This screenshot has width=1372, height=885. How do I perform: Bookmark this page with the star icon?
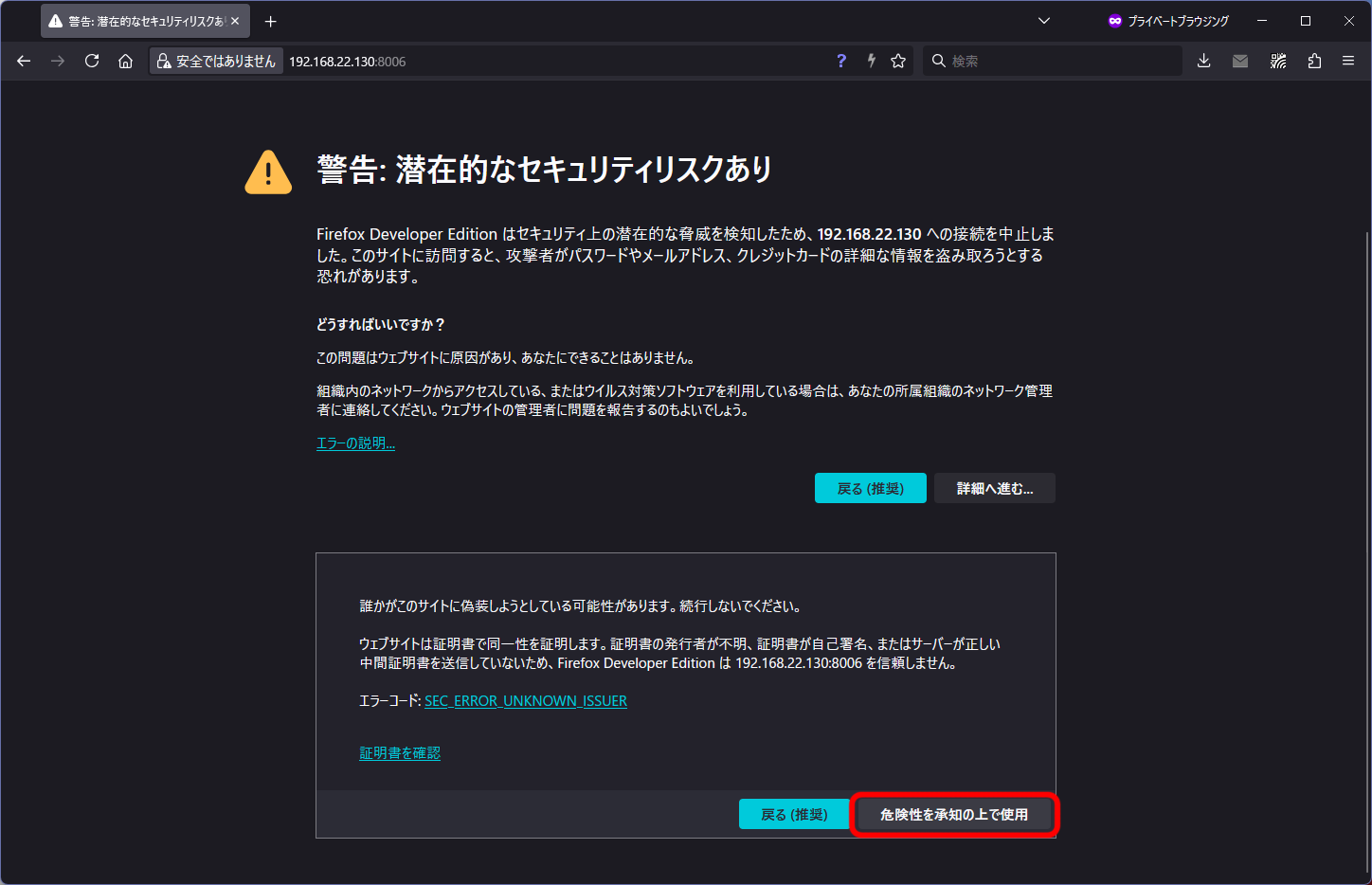[x=898, y=61]
